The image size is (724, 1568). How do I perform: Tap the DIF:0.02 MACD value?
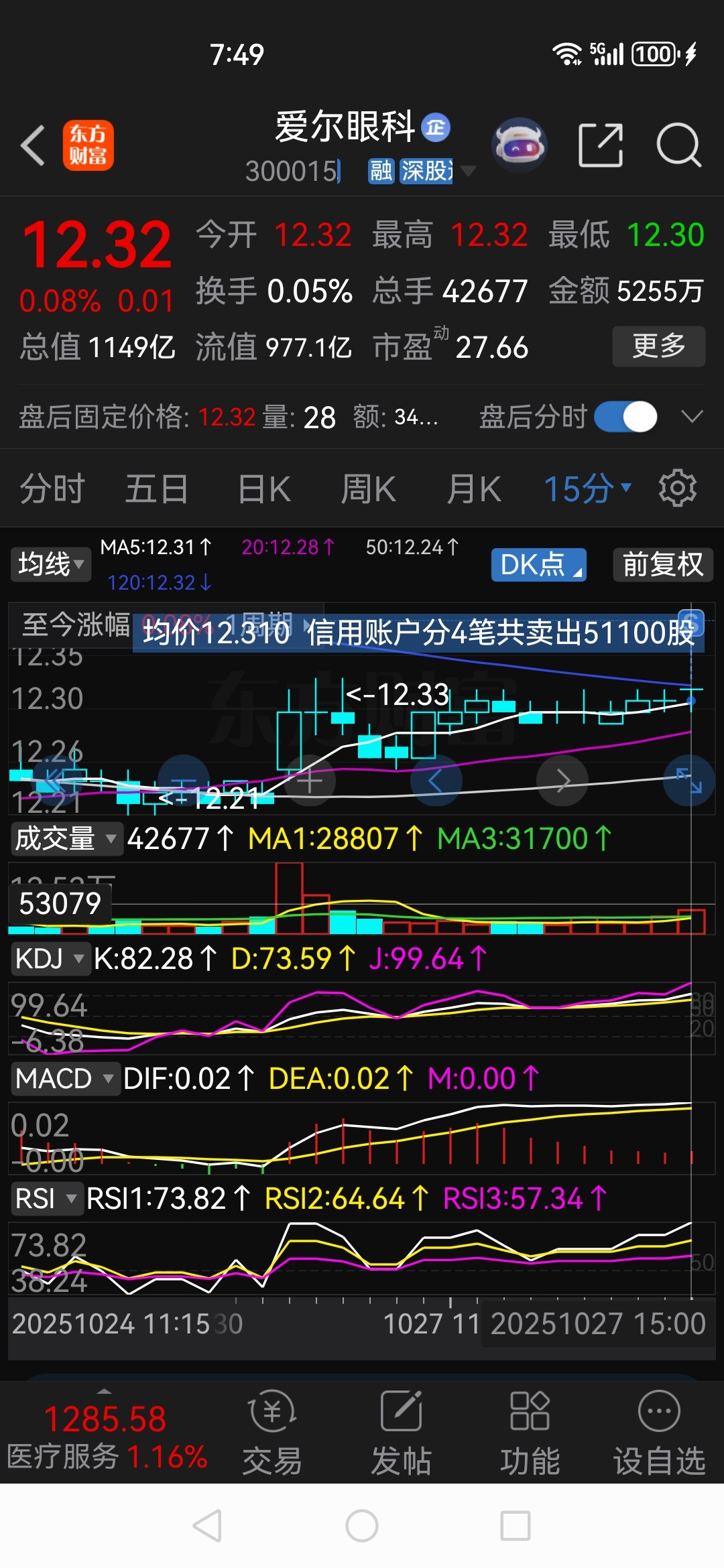pyautogui.click(x=189, y=1078)
